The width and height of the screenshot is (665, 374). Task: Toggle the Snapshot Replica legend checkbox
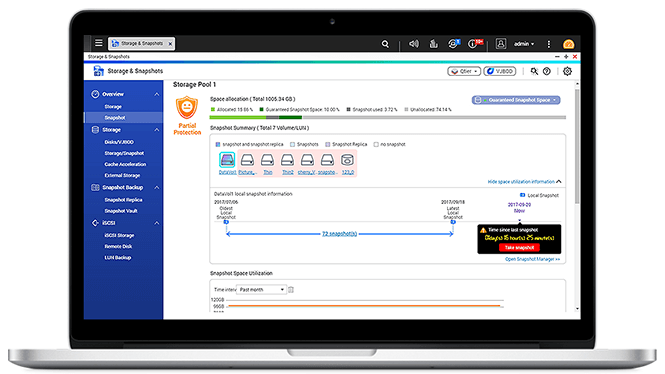coord(327,145)
